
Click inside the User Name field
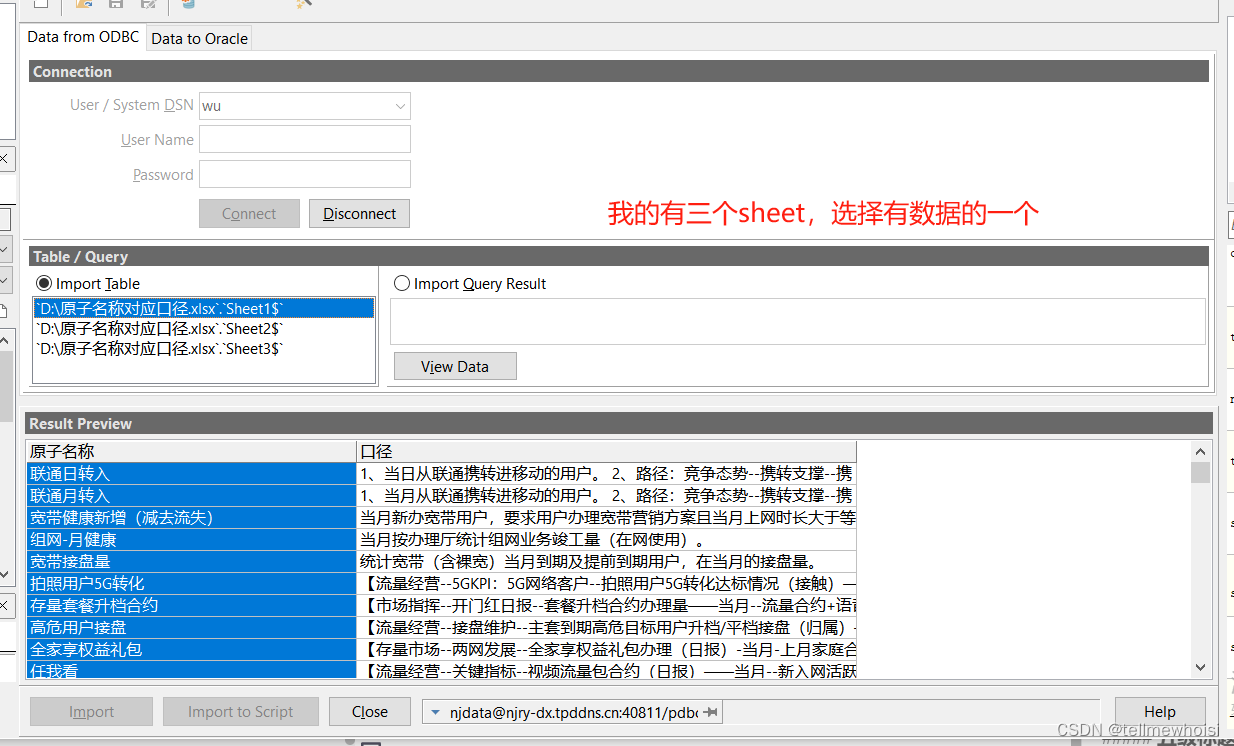pos(304,139)
